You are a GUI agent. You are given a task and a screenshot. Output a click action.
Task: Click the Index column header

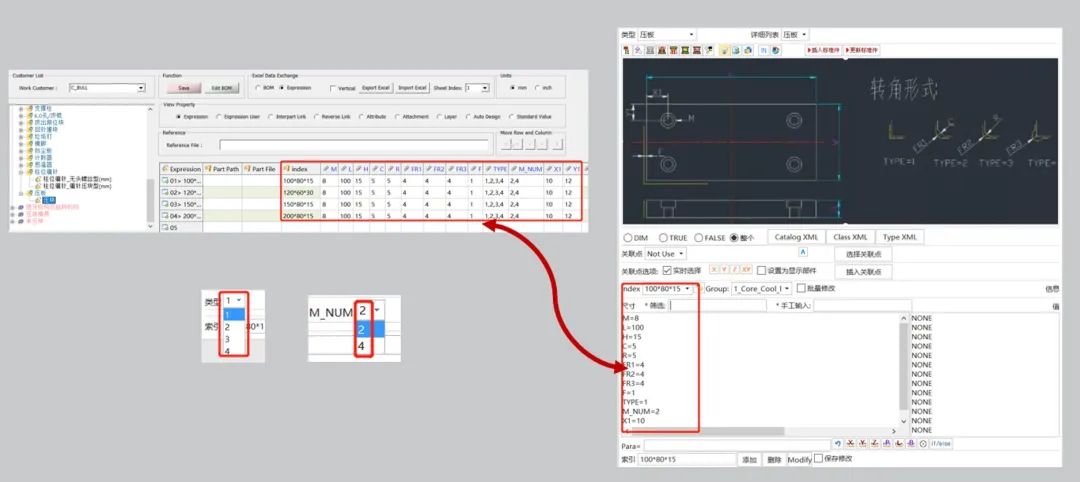[x=300, y=169]
